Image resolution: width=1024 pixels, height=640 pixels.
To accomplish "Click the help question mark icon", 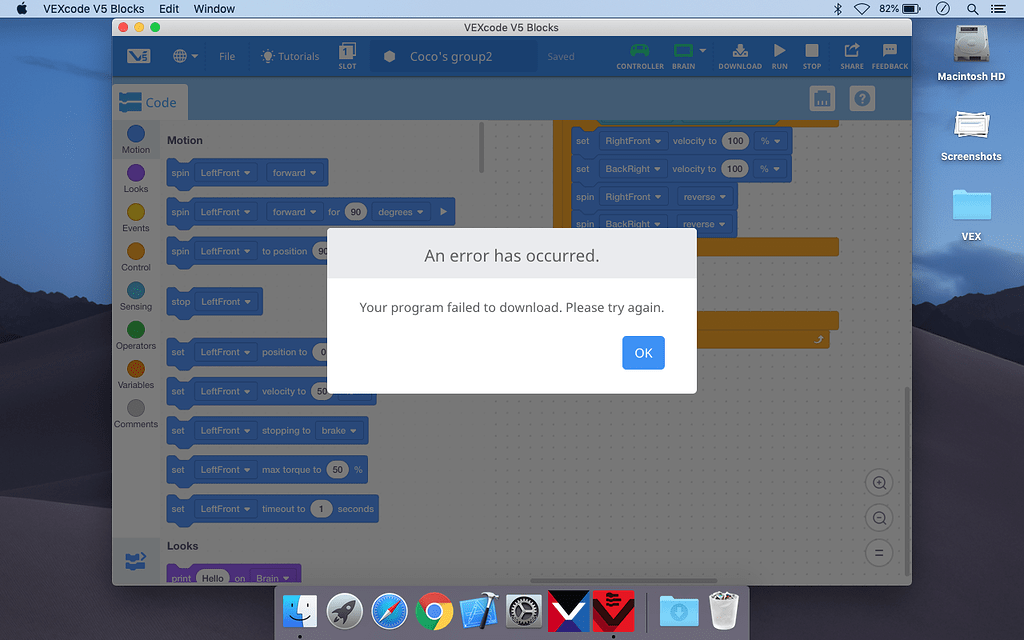I will 862,99.
